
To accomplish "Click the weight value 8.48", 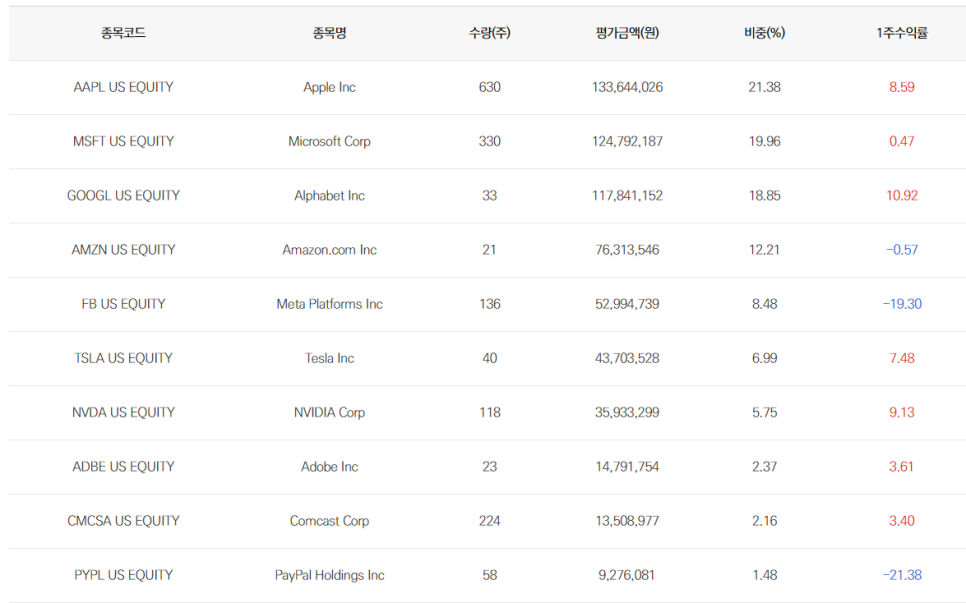I will [x=765, y=304].
